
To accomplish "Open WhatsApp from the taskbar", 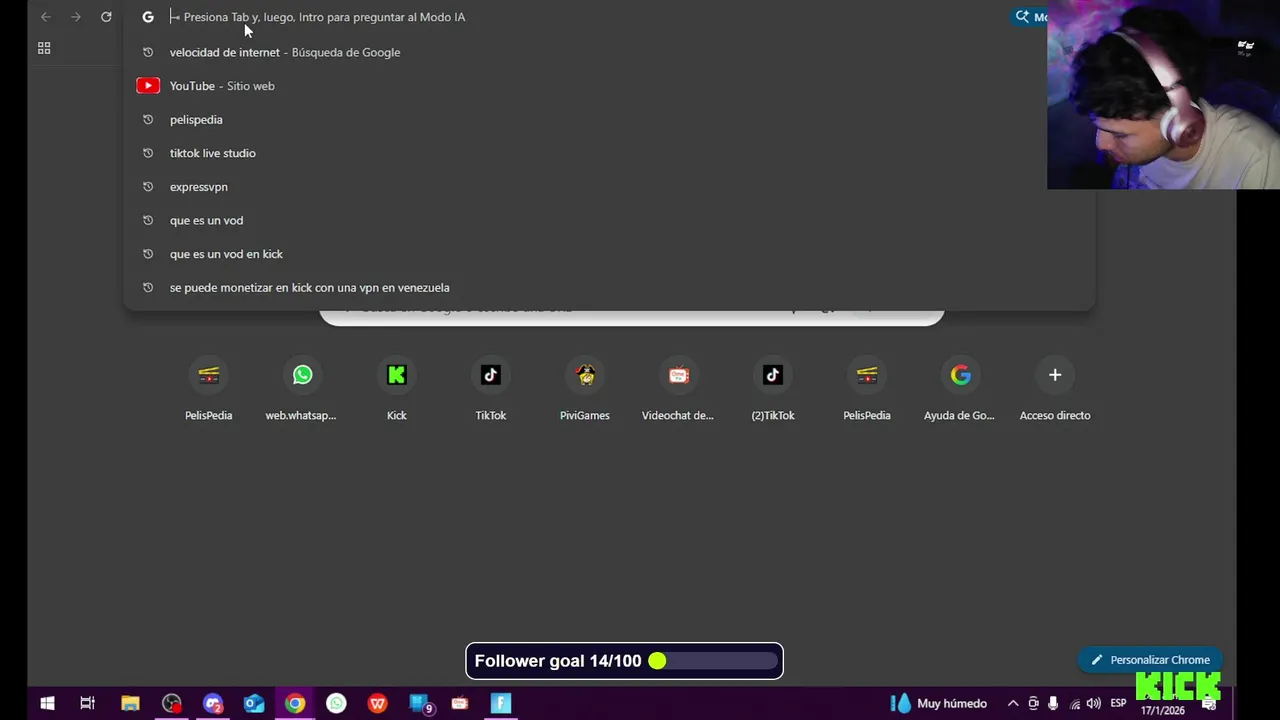I will 336,703.
